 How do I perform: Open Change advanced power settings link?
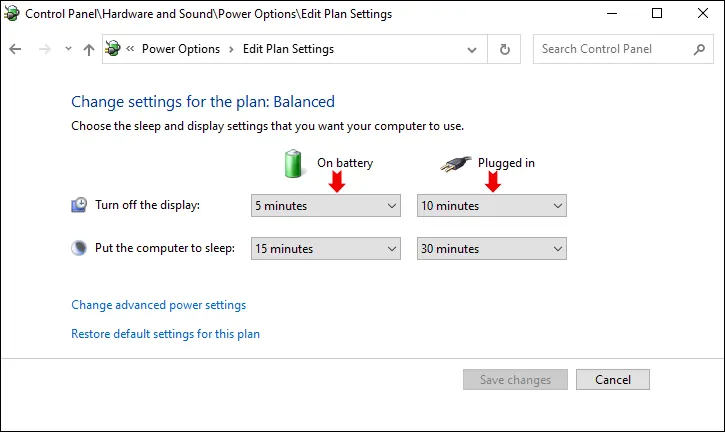click(158, 305)
